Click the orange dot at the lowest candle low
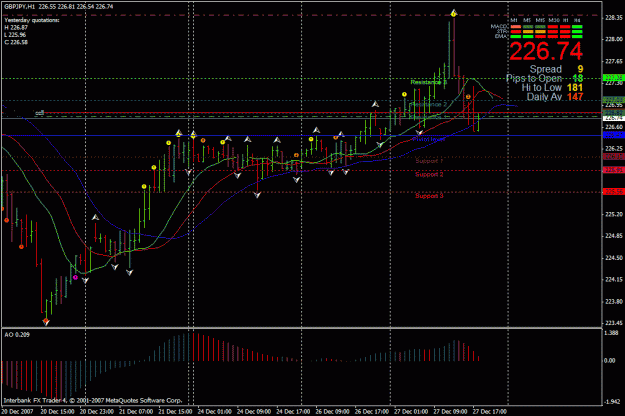625x416 pixels. (46, 320)
